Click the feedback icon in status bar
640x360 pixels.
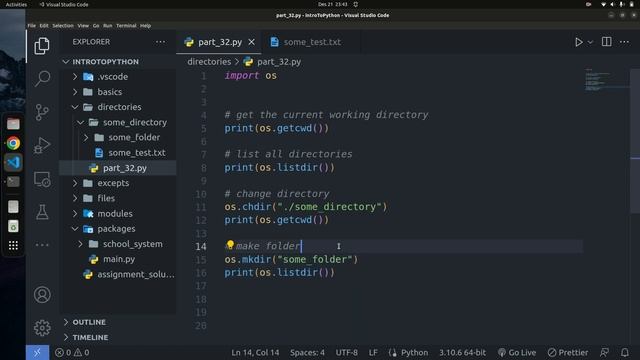click(604, 353)
